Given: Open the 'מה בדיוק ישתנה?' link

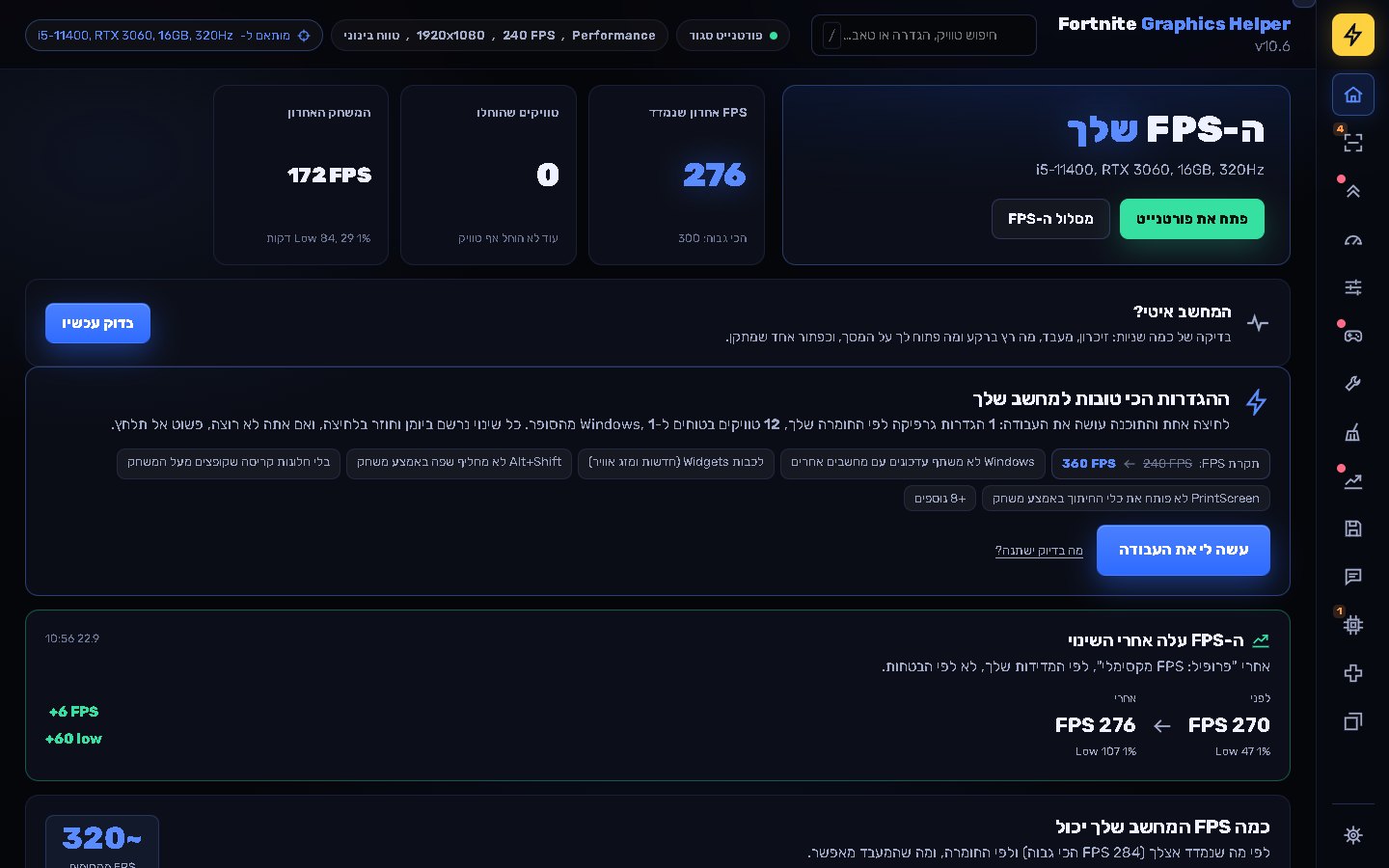Looking at the screenshot, I should [1039, 551].
